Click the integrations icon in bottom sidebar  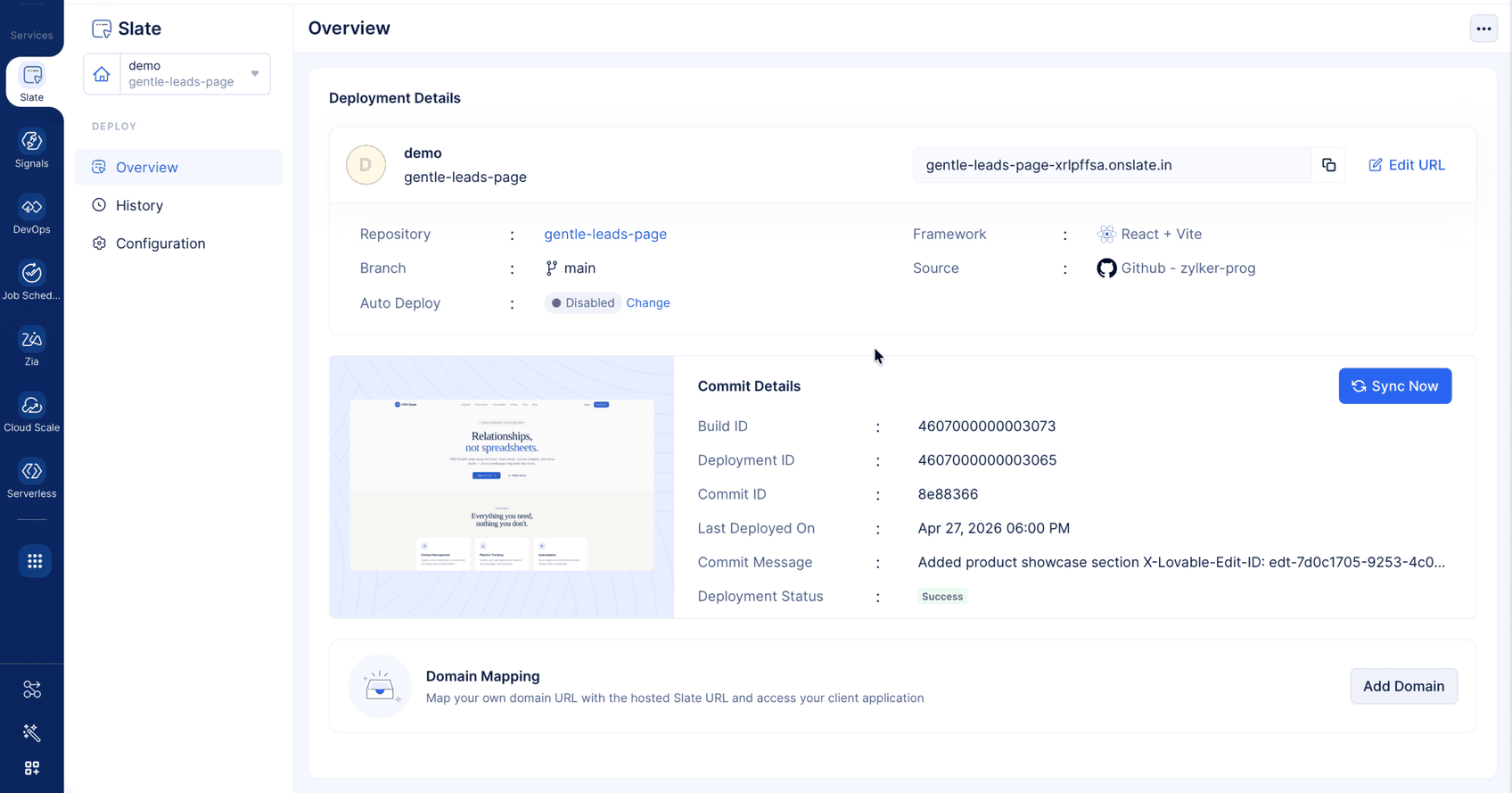(32, 690)
